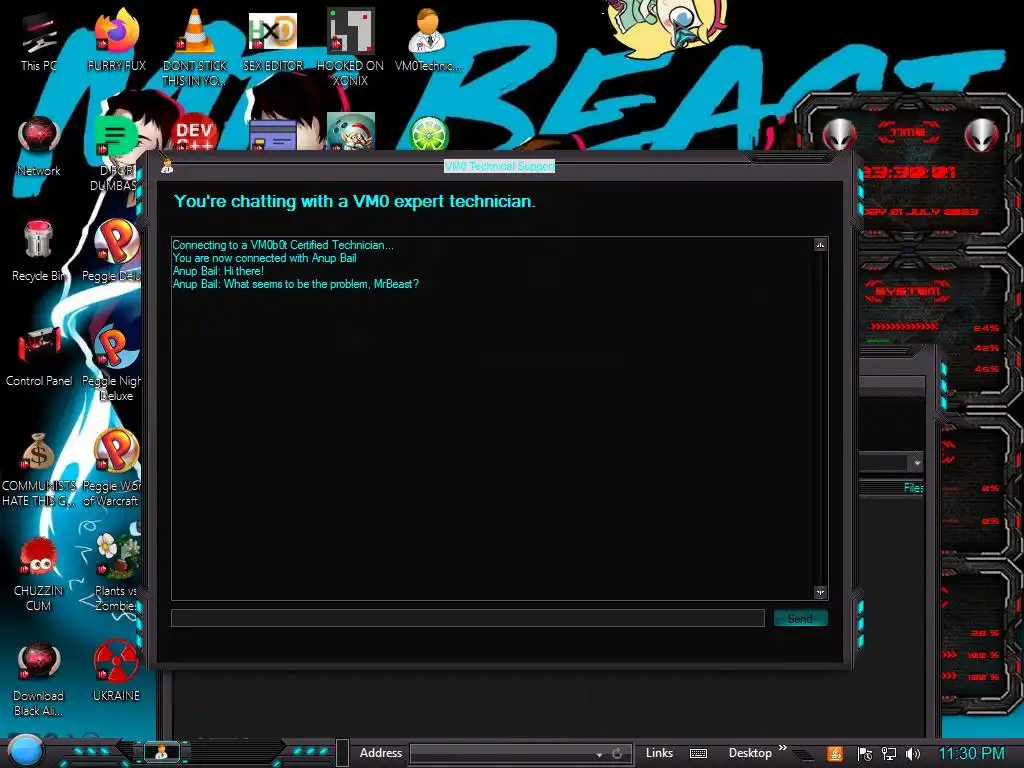Open the FURRY FUX Firefox icon
This screenshot has width=1024, height=768.
[116, 40]
